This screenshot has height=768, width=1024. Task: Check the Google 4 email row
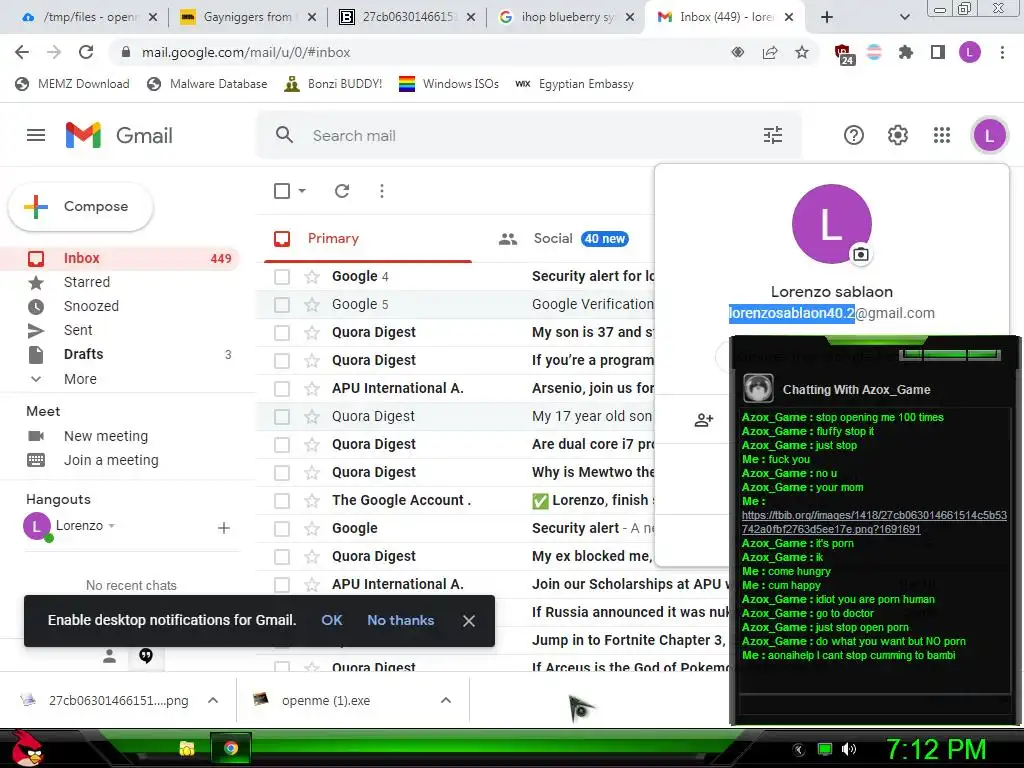282,276
